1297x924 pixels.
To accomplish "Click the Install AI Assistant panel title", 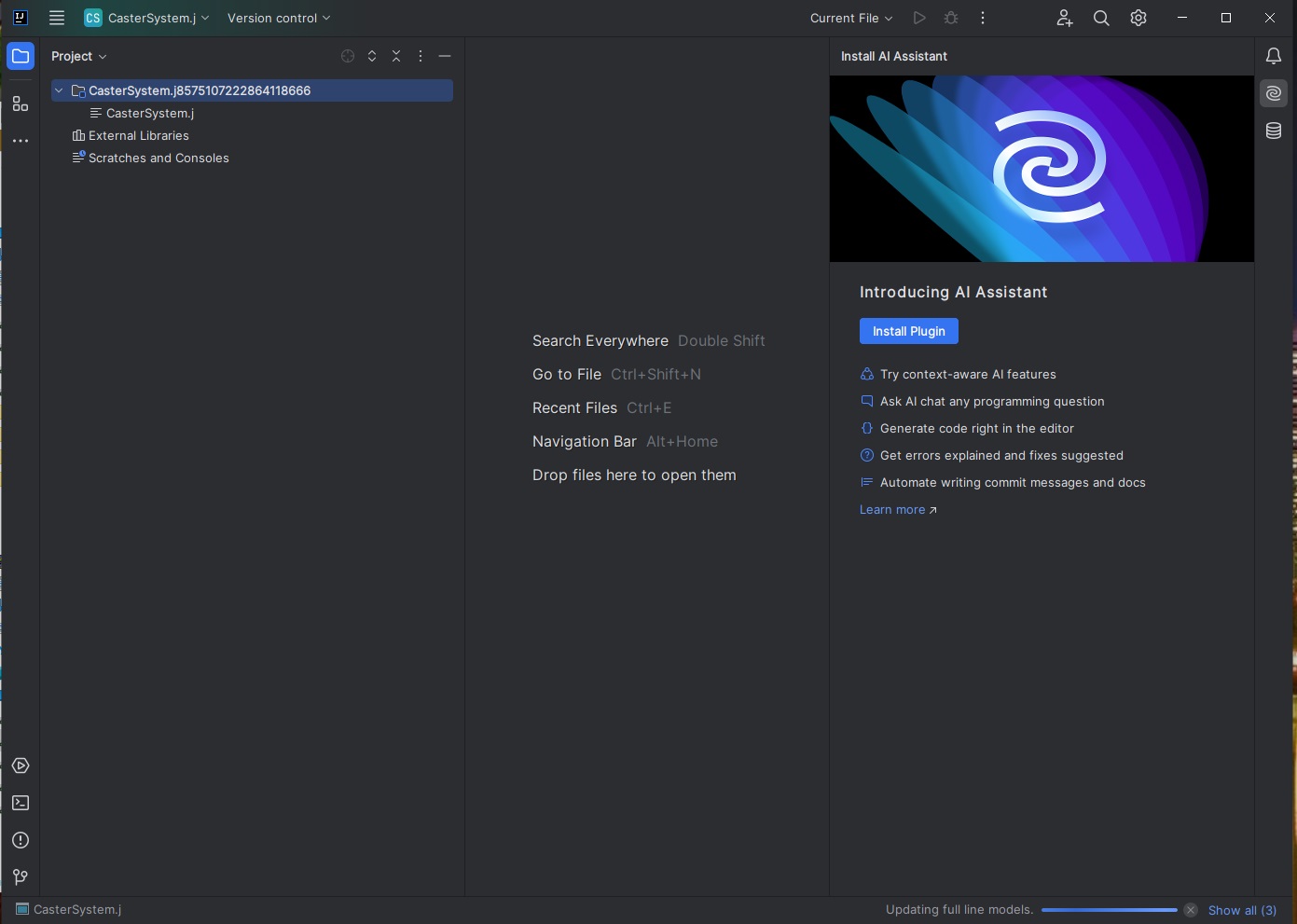I will click(x=894, y=56).
